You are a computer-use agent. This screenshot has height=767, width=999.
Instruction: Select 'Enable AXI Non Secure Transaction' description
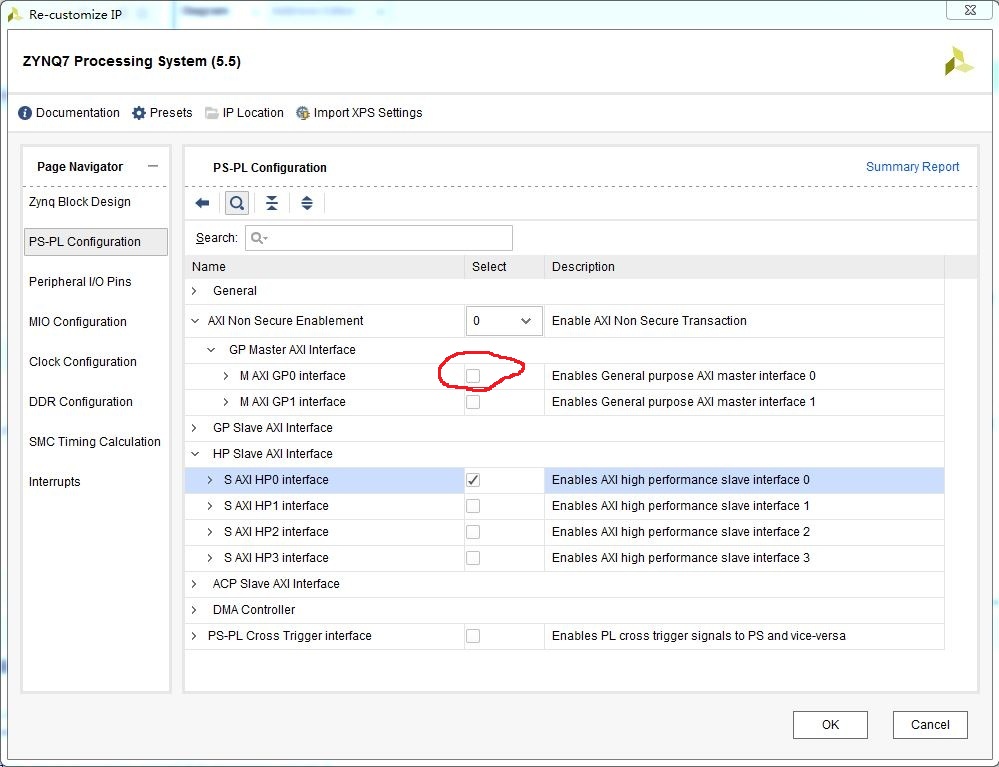click(649, 321)
